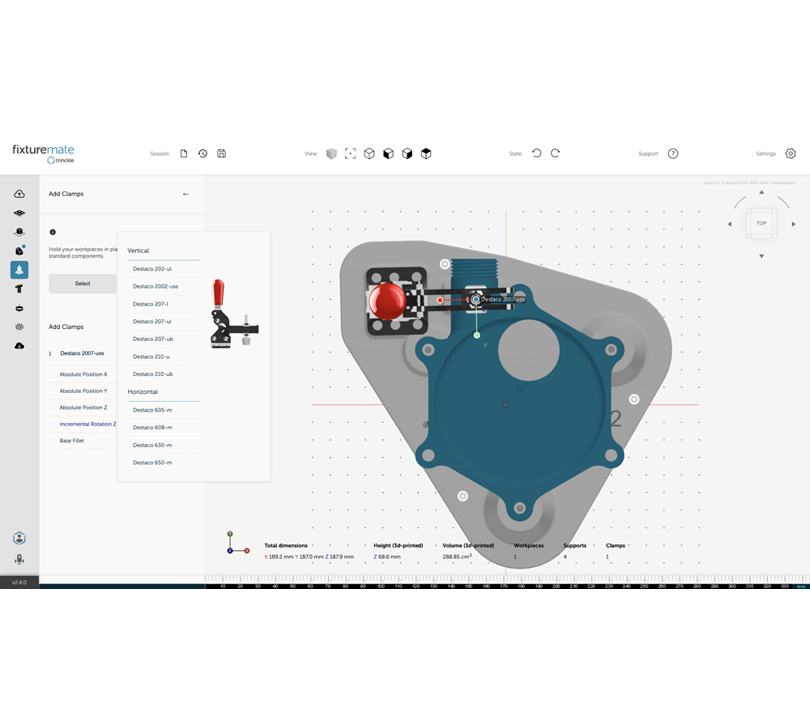This screenshot has height=722, width=810.
Task: Select the clamps tool in the left sidebar
Action: [19, 269]
